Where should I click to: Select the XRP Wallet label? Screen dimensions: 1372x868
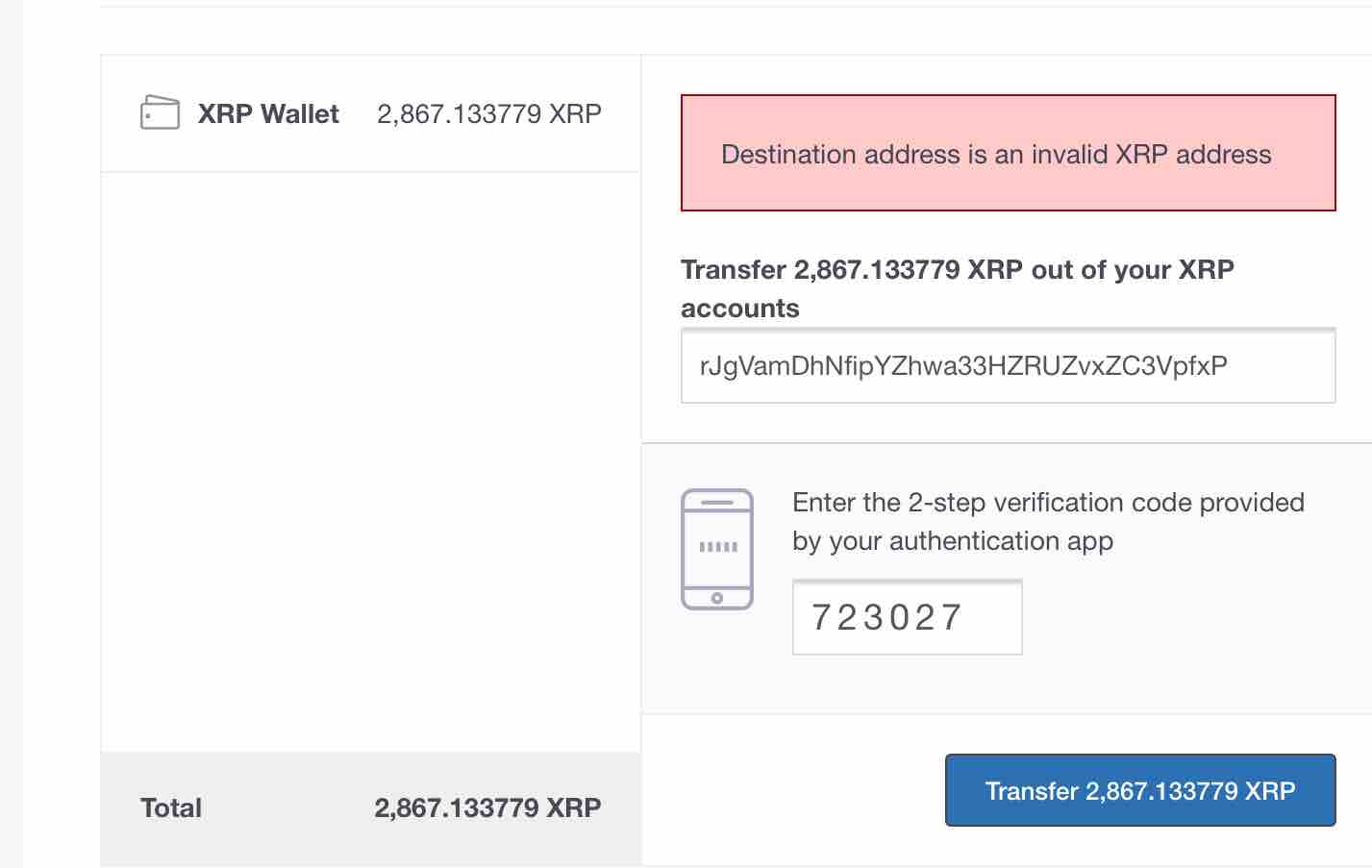click(268, 114)
